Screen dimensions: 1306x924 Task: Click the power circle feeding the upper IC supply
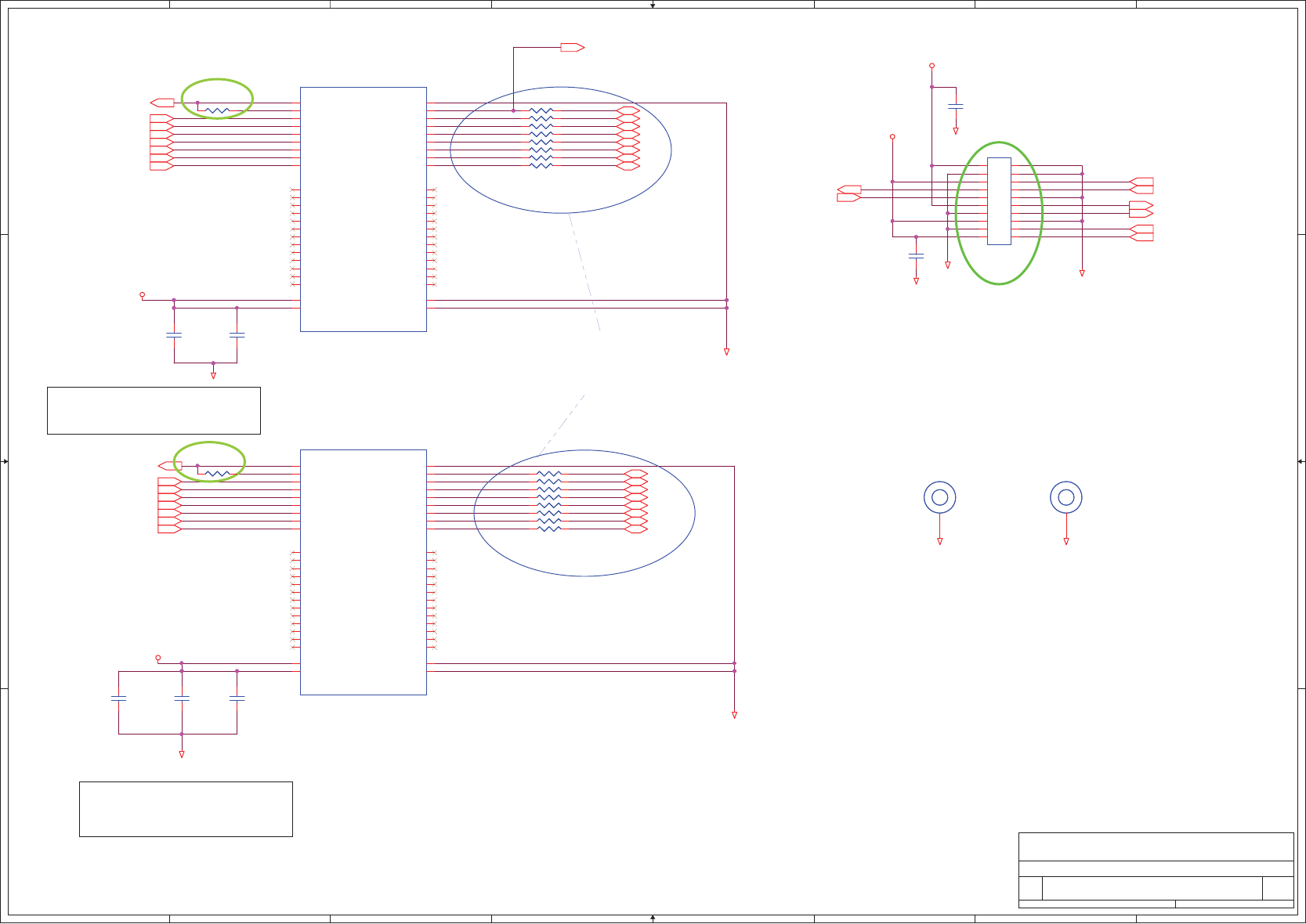pos(142,294)
